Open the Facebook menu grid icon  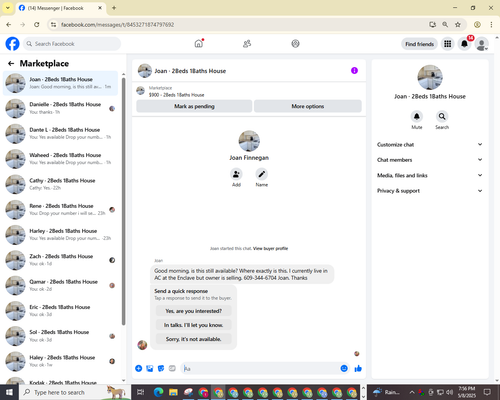[448, 44]
